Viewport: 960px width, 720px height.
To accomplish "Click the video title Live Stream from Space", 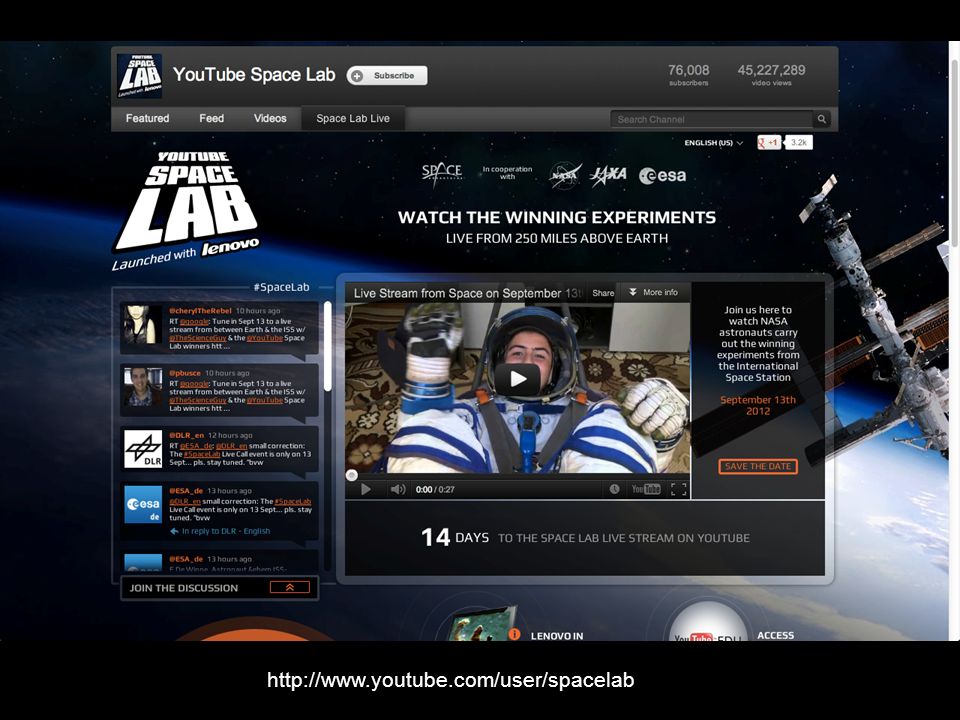I will tap(467, 293).
